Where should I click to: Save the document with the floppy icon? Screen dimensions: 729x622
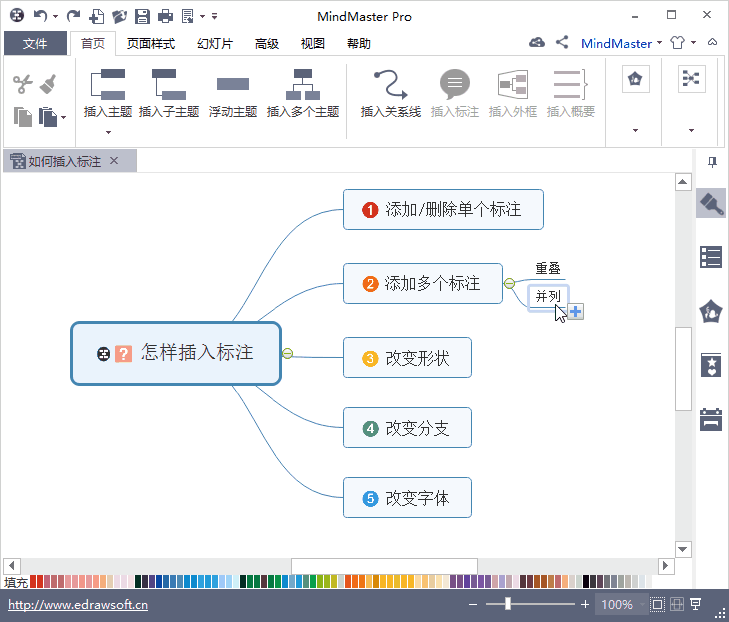click(142, 16)
